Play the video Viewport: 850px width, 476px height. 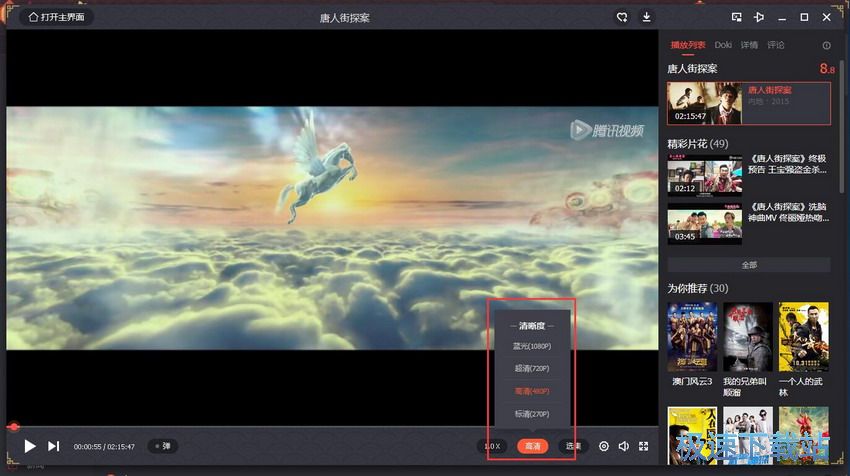click(30, 446)
